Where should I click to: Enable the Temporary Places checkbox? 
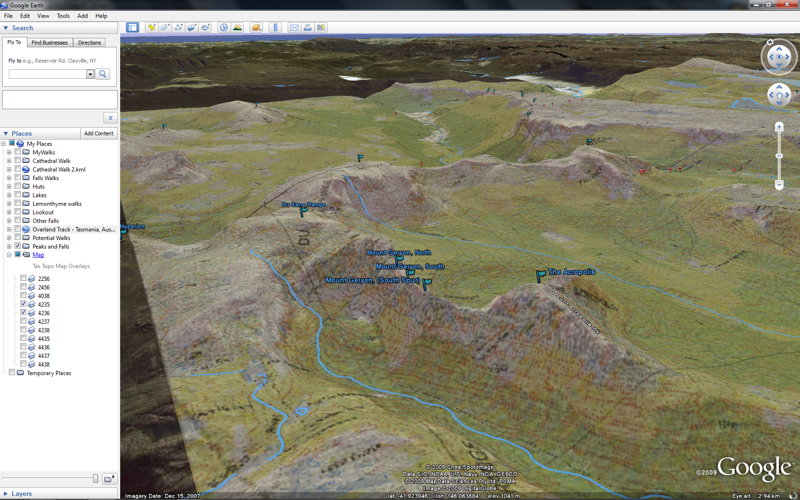12,372
